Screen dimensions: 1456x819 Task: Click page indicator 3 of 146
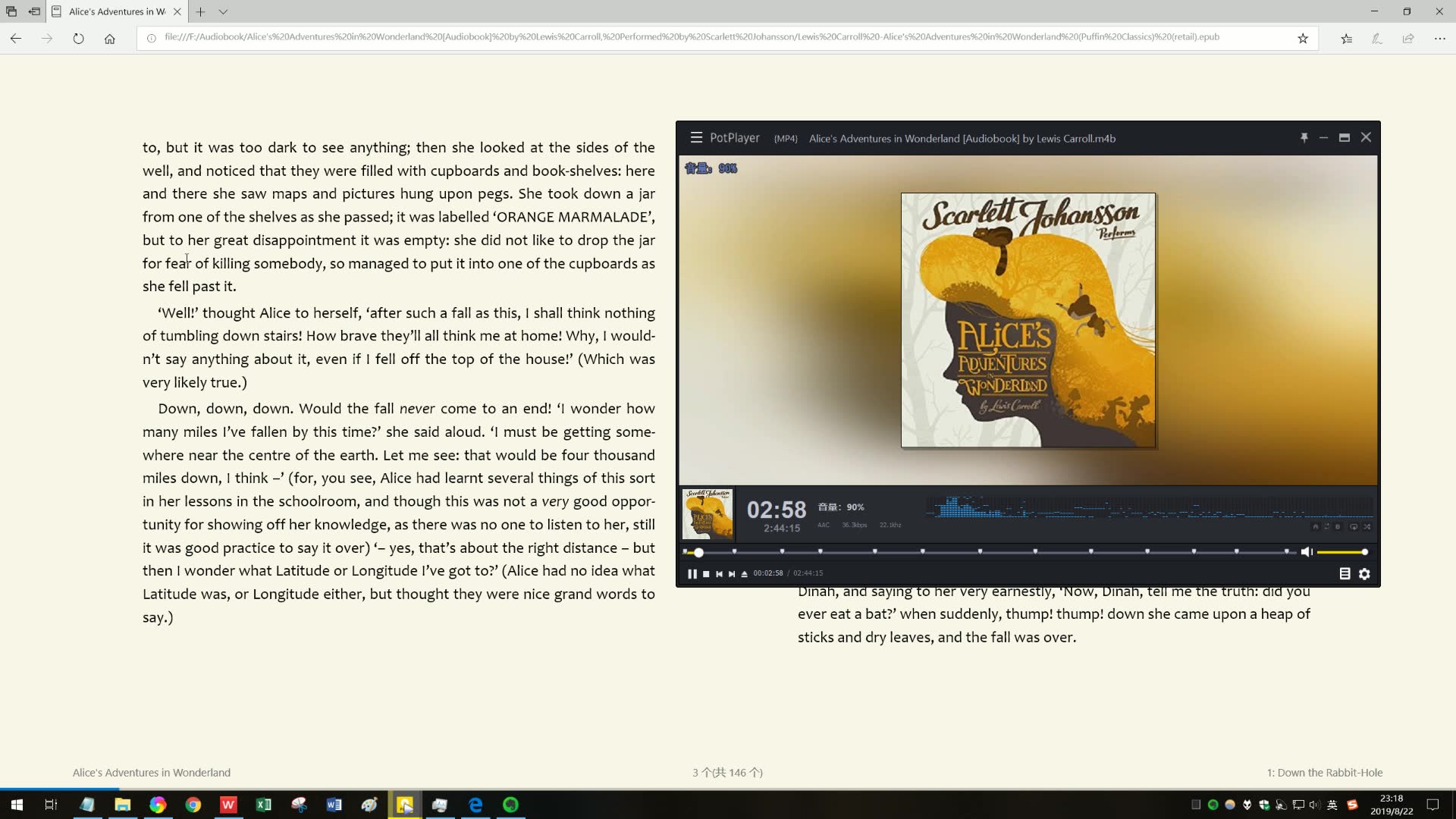[x=727, y=772]
